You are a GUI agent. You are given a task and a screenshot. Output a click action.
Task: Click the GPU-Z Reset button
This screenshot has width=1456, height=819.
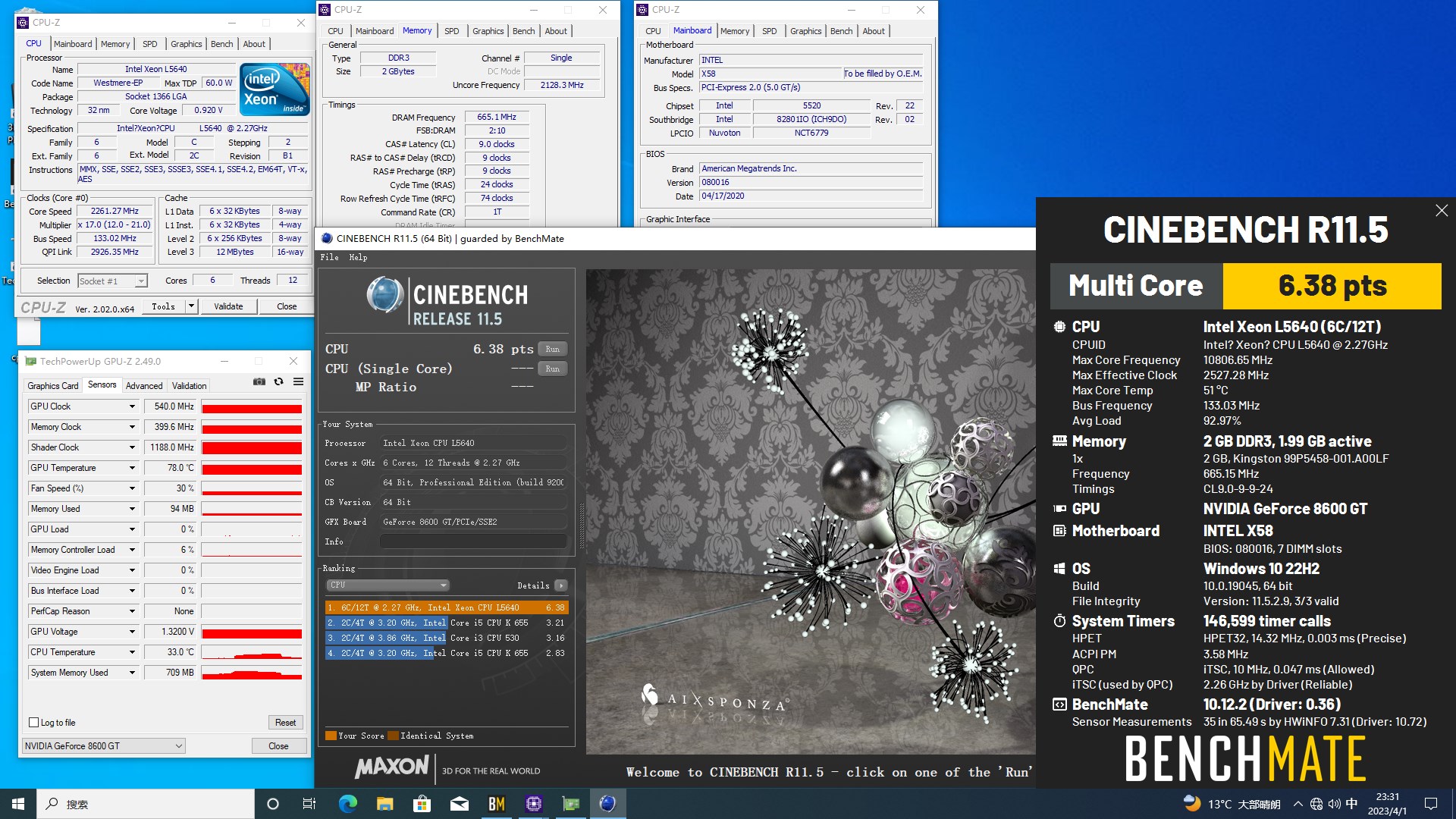285,723
